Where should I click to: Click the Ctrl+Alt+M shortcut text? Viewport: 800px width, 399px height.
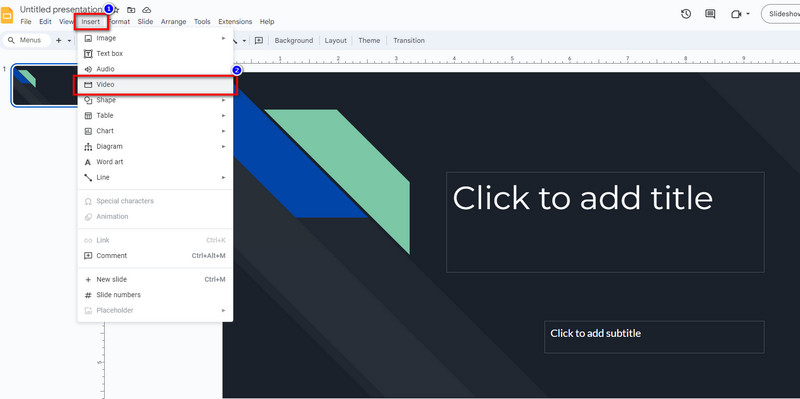tap(209, 256)
